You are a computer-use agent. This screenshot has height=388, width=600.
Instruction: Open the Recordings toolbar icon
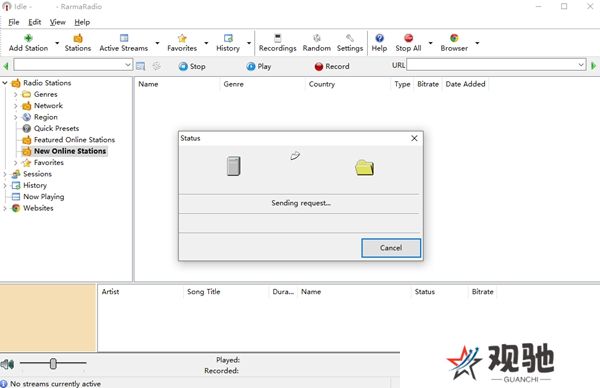click(277, 42)
